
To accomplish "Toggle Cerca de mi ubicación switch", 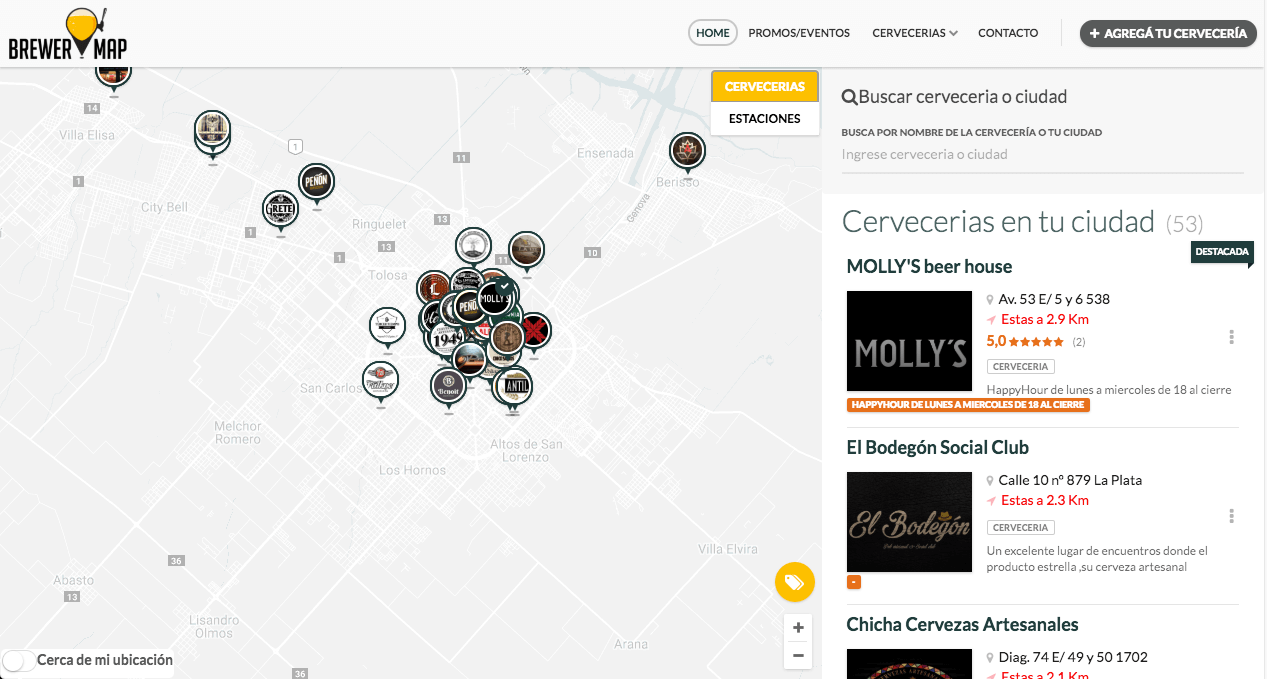I will point(18,660).
